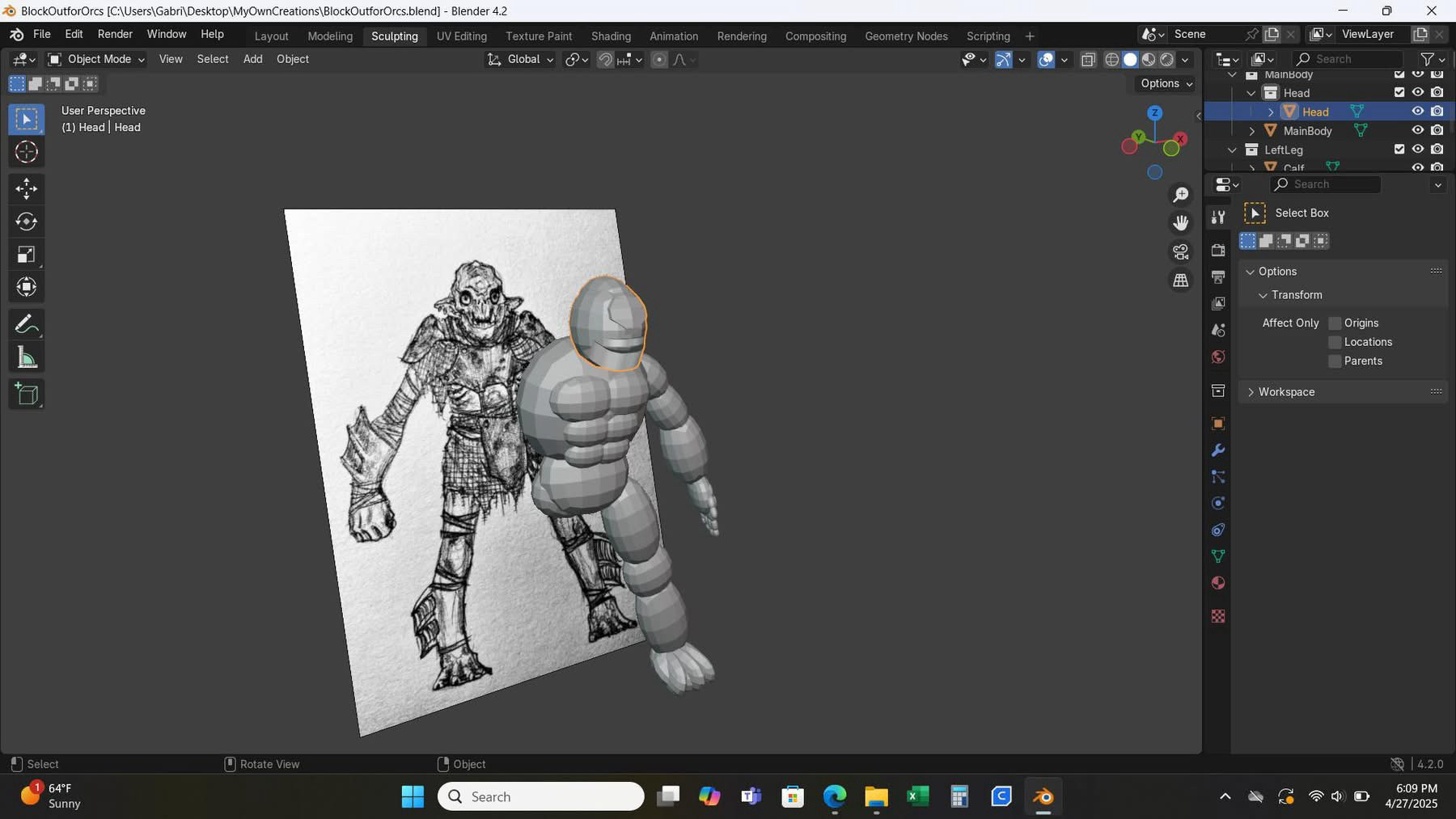Screen dimensions: 1456x819
Task: Expand the Workspace panel
Action: point(1251,392)
